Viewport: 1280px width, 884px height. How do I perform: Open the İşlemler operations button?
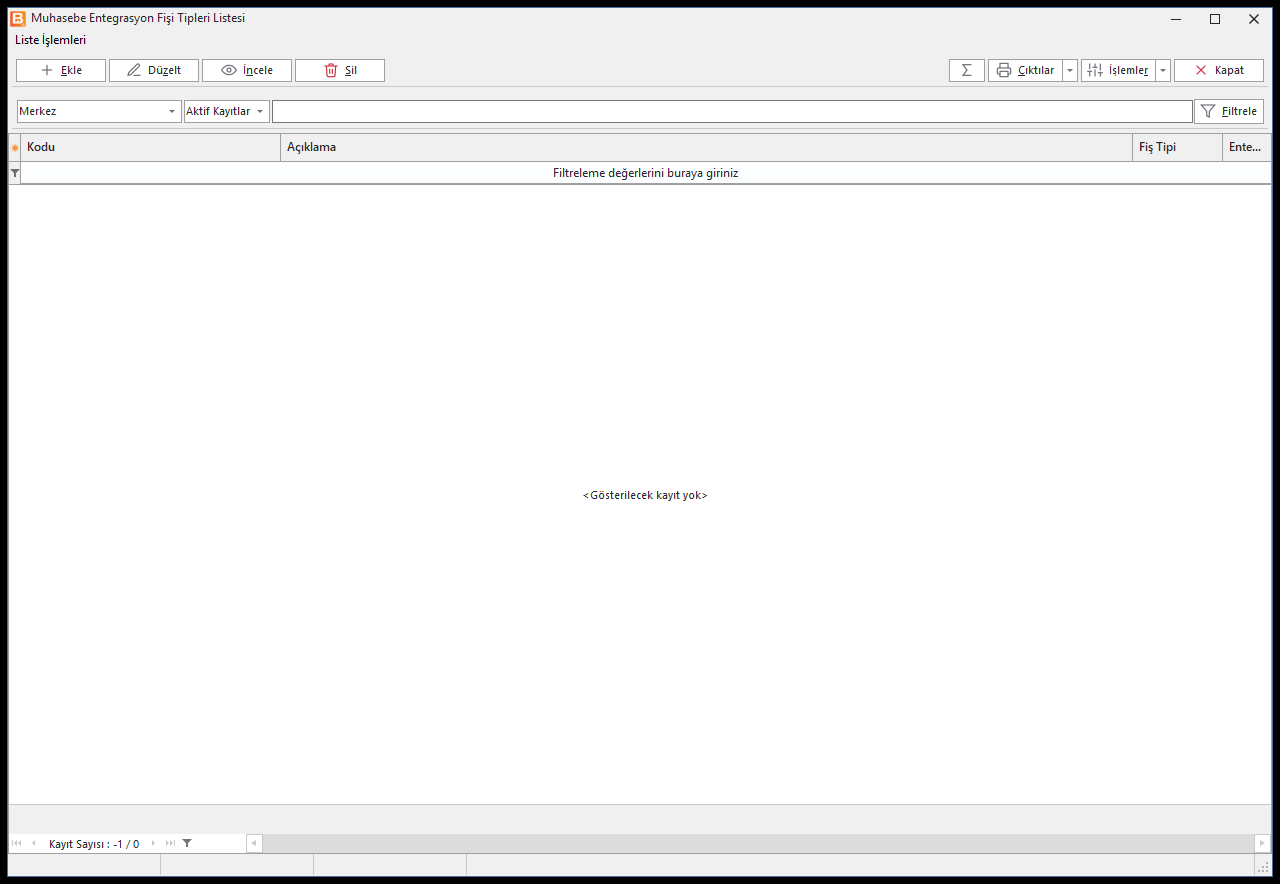coord(1118,70)
